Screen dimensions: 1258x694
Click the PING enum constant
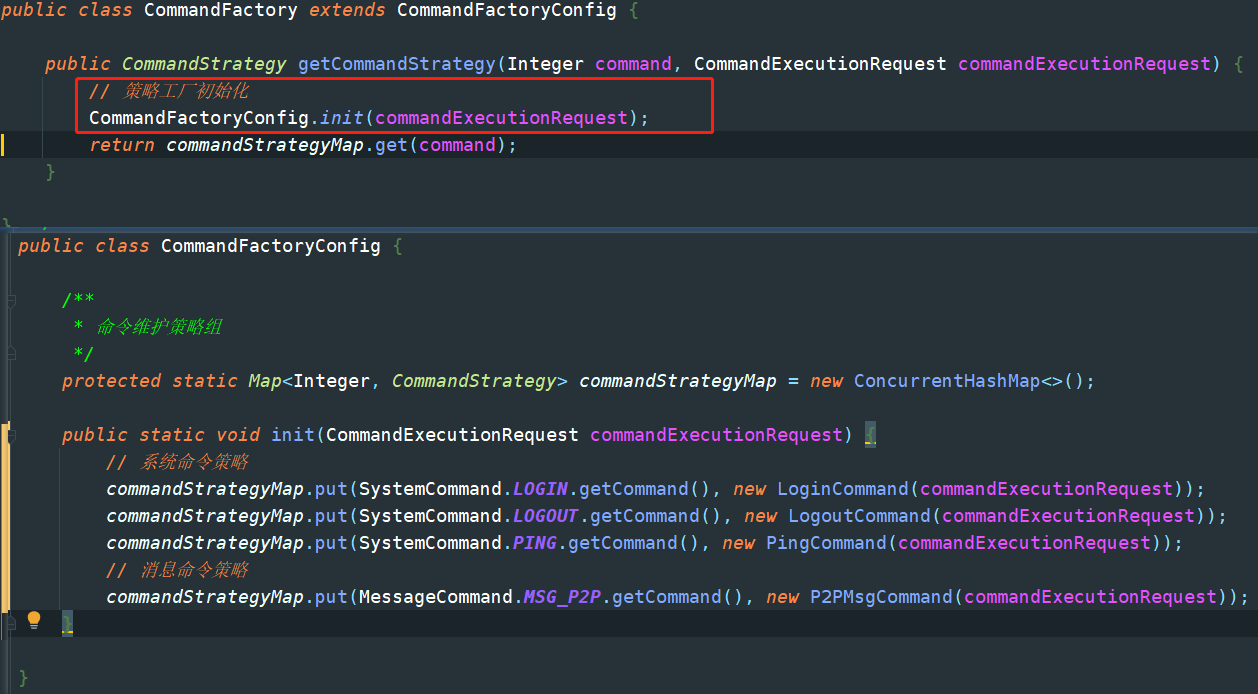534,543
